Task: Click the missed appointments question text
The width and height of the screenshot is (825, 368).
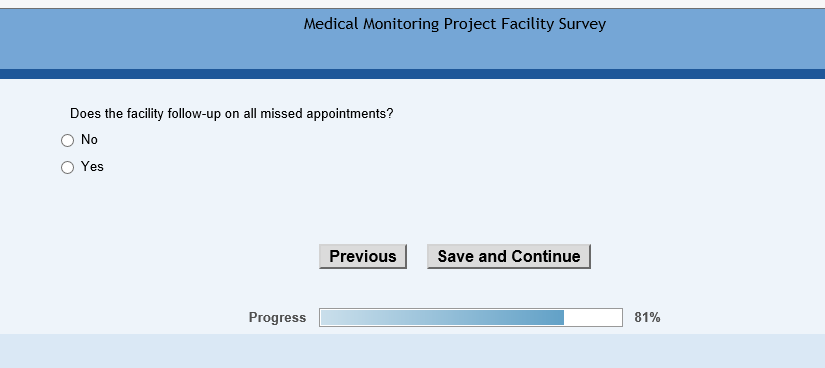Action: pos(232,114)
